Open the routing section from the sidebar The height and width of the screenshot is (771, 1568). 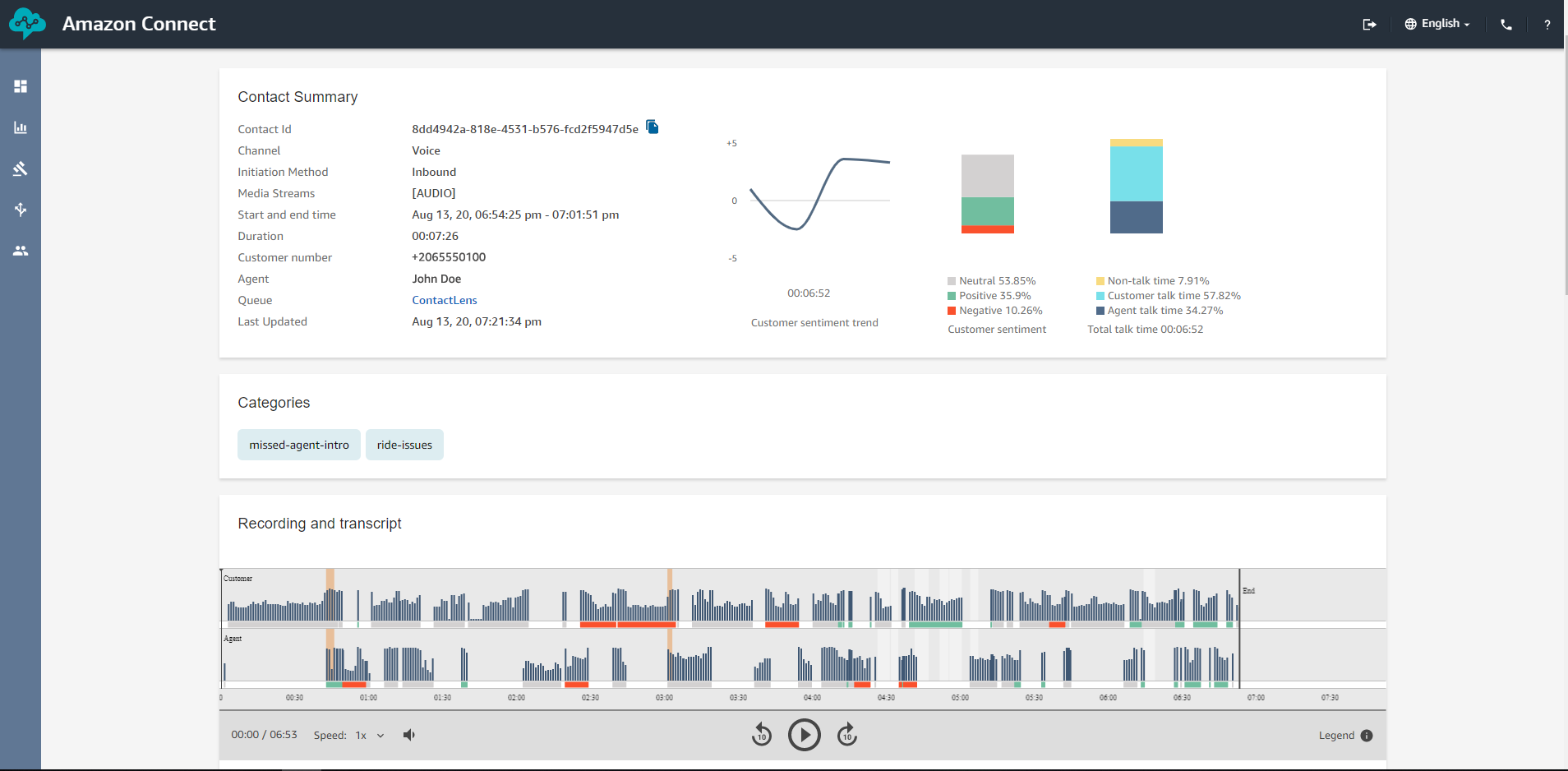[21, 210]
